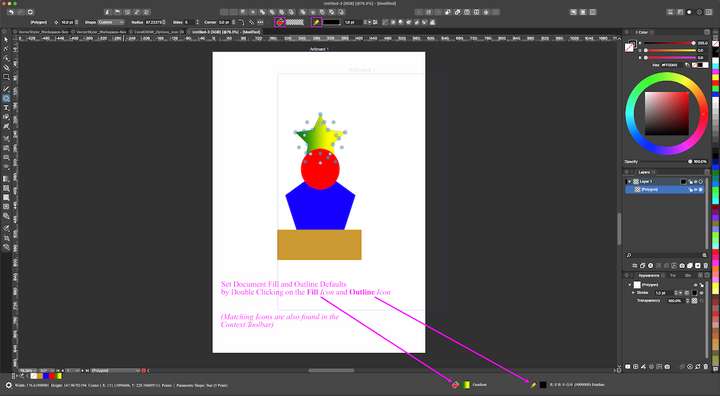The height and width of the screenshot is (396, 720).
Task: Click the black outline swatch in status bar
Action: tap(543, 385)
